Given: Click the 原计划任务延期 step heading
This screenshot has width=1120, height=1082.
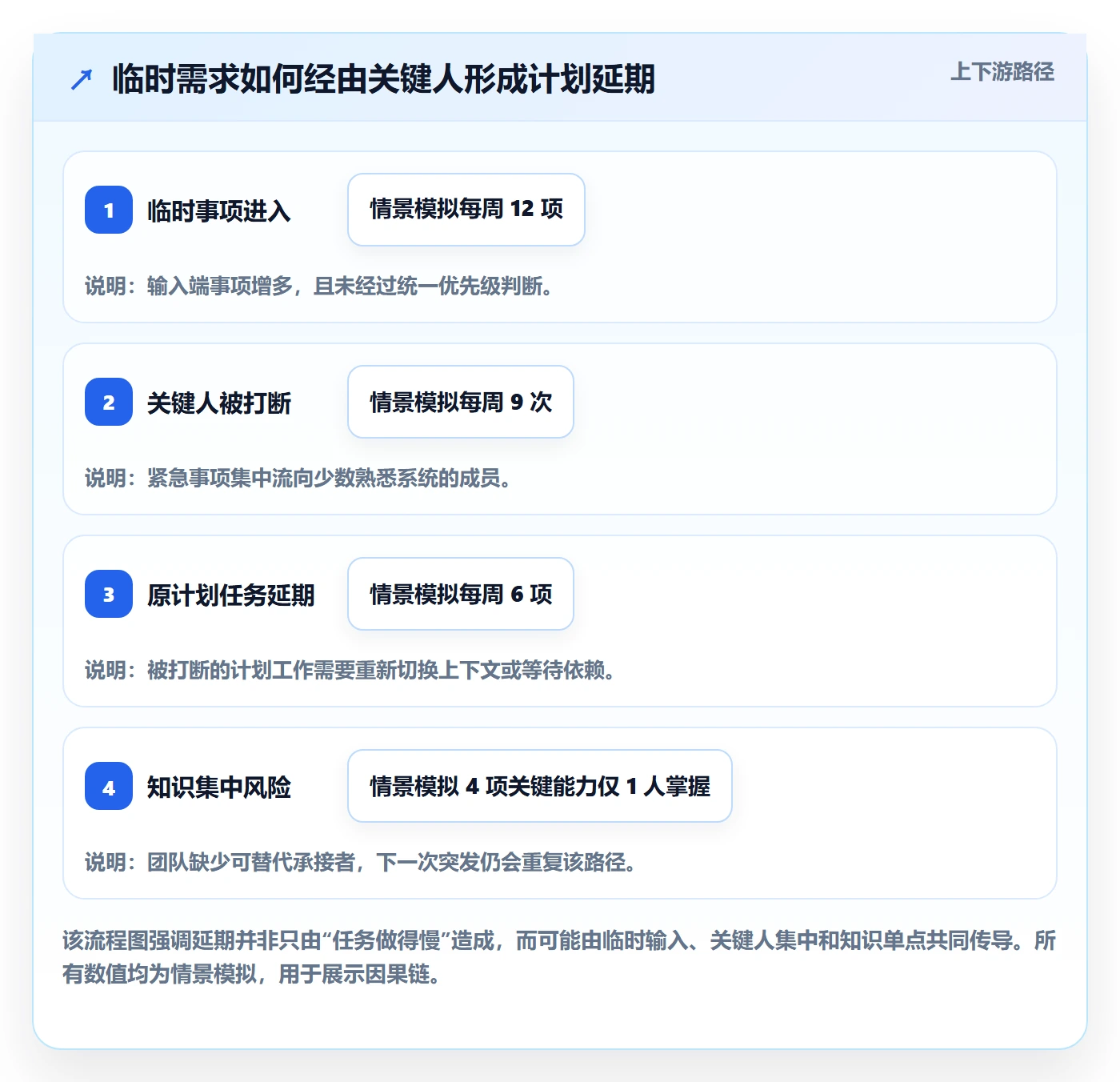Looking at the screenshot, I should click(231, 595).
